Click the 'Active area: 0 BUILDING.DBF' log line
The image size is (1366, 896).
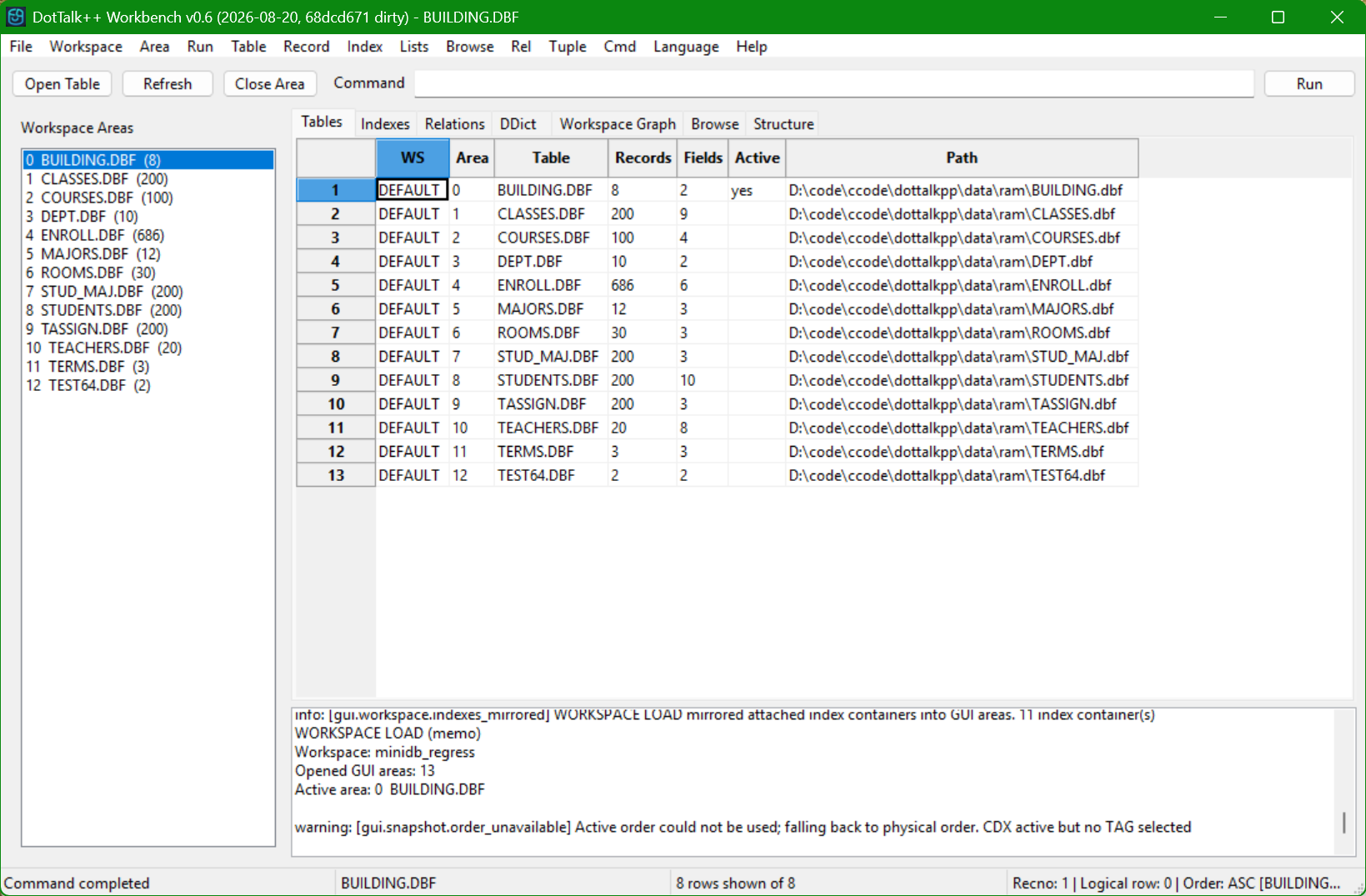(x=389, y=789)
